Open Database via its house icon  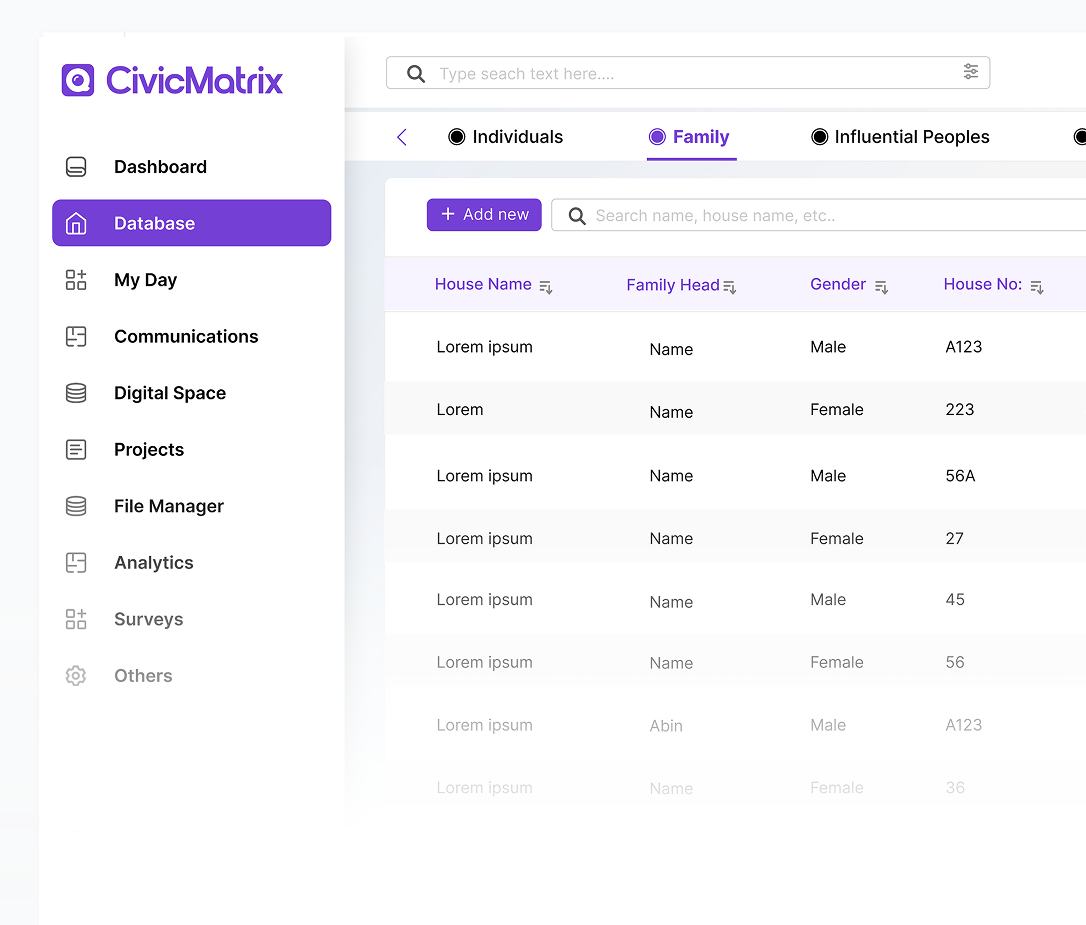(76, 222)
